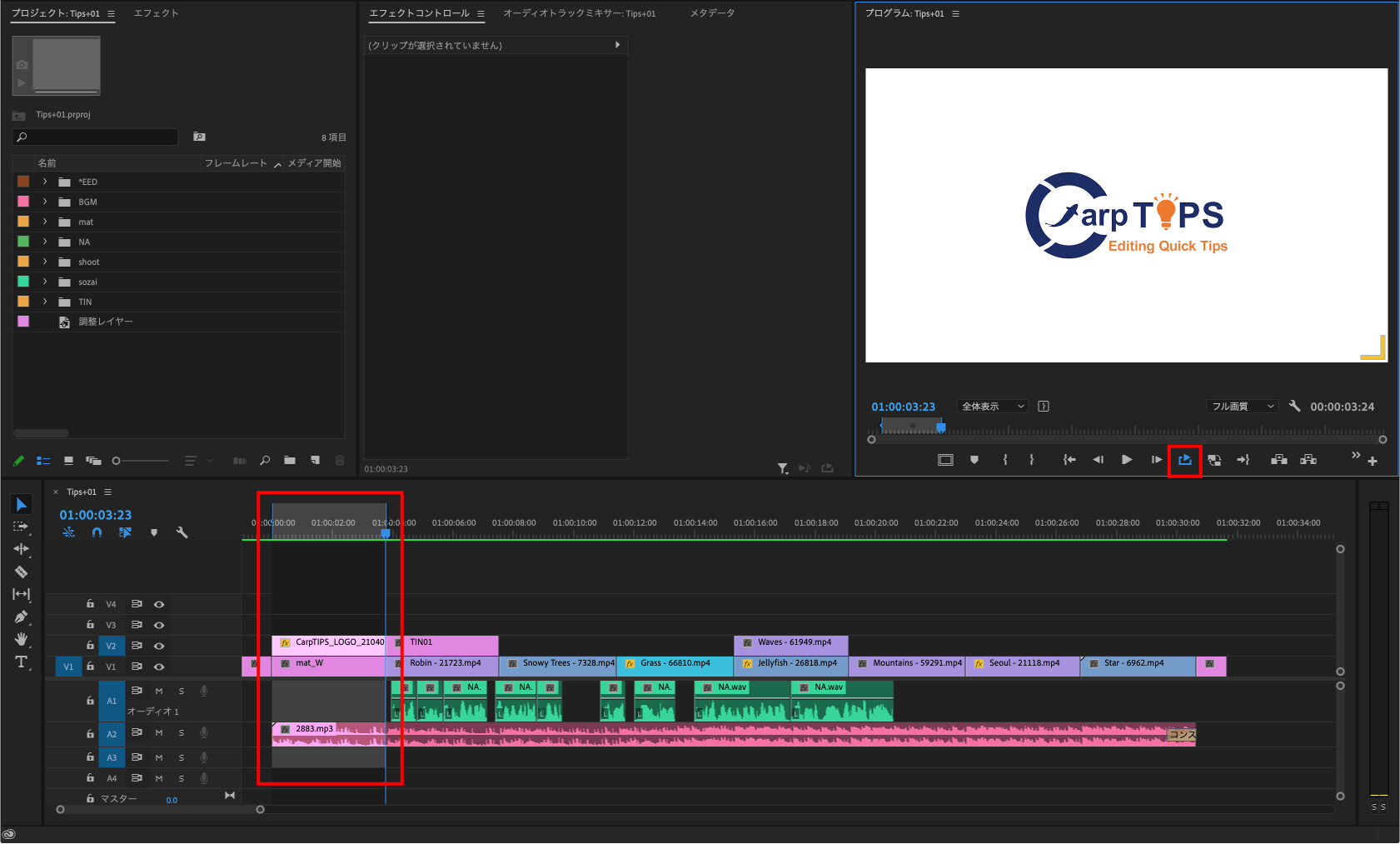Image resolution: width=1400 pixels, height=844 pixels.
Task: Open the button editor plus icon
Action: pos(1373,461)
